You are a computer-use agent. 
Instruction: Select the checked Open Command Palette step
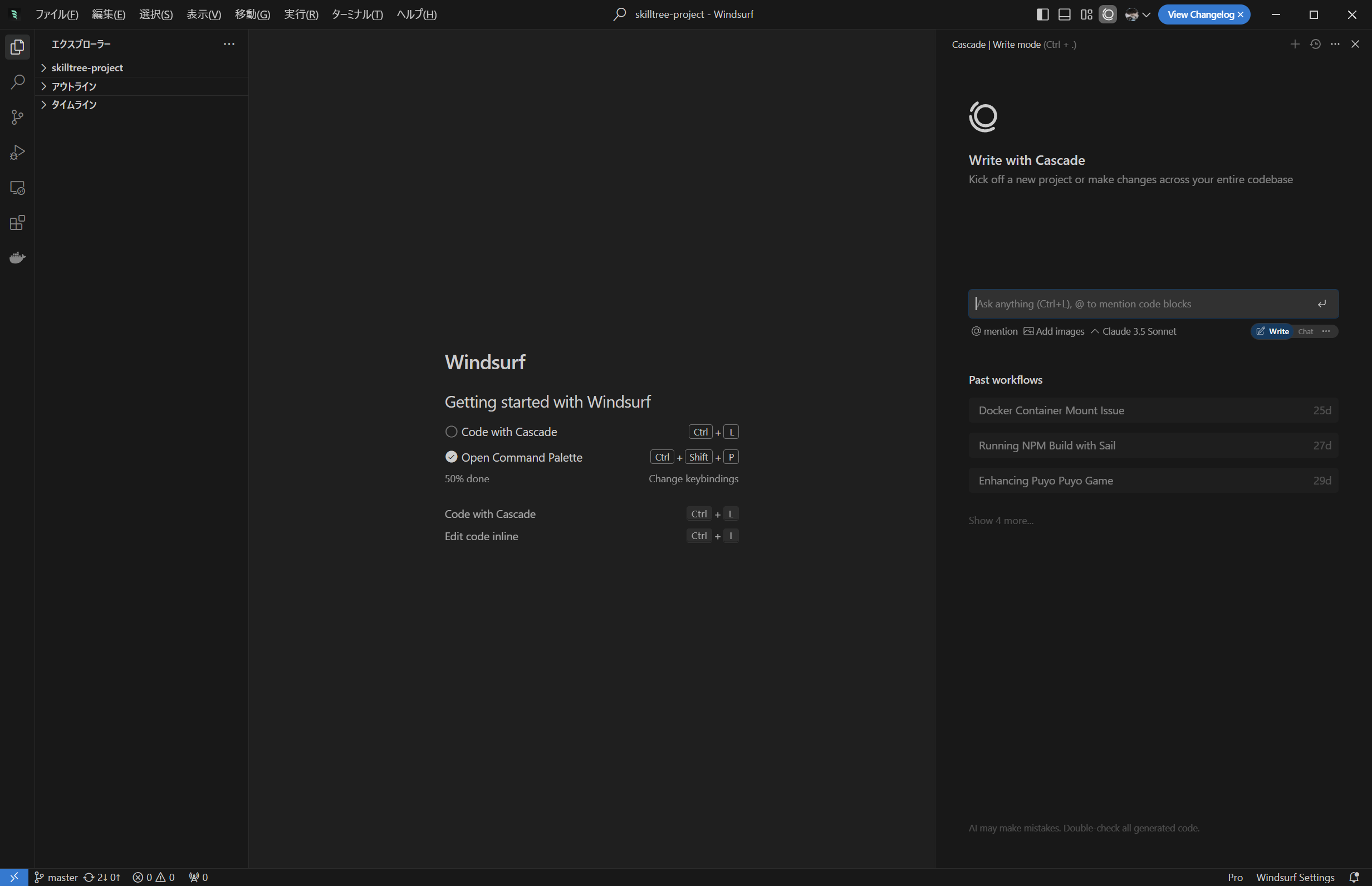pos(591,457)
